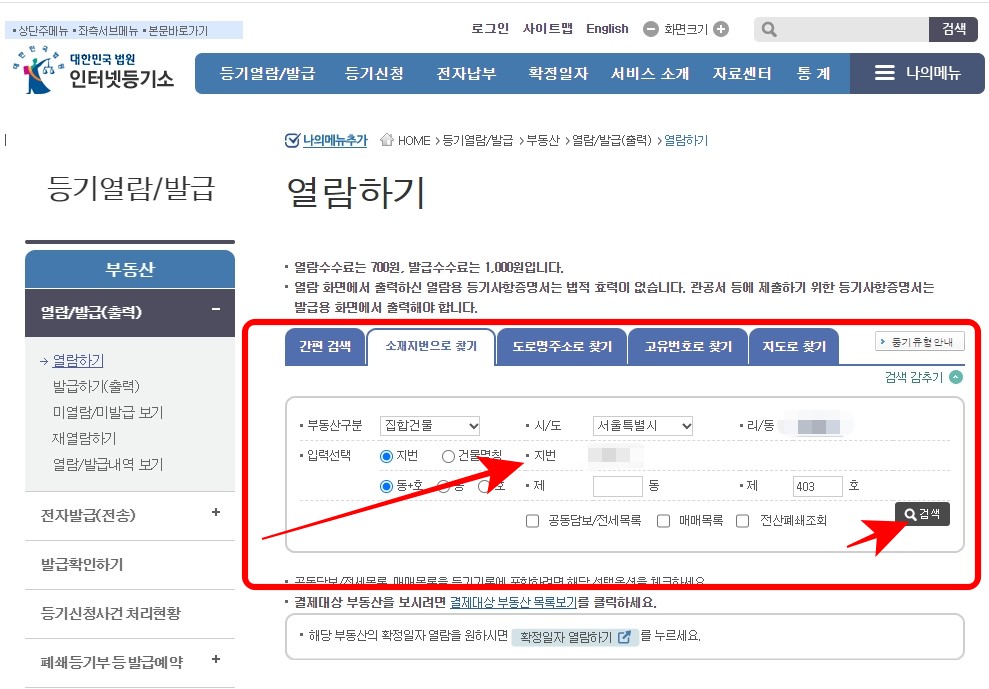Open the 나의메뉴 hamburger menu
Image resolution: width=989 pixels, height=689 pixels.
[x=884, y=73]
